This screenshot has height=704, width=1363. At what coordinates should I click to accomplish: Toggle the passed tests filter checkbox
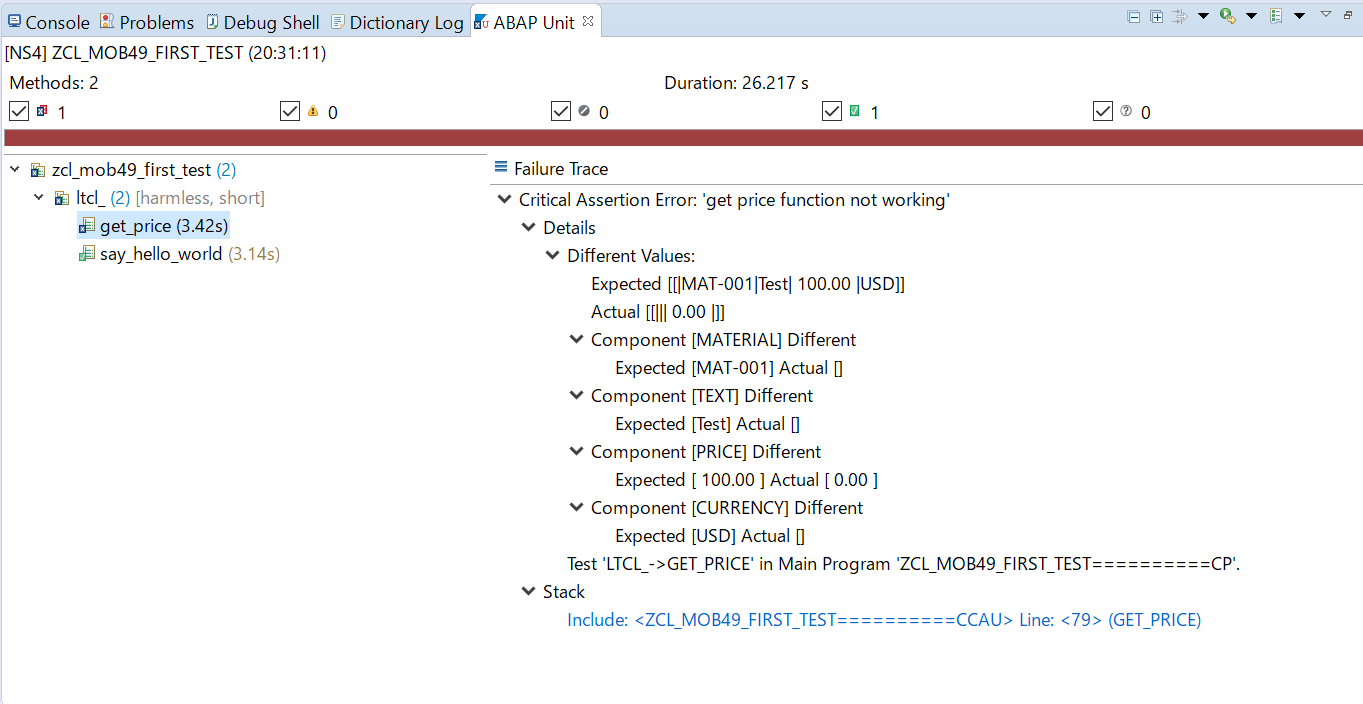coord(832,111)
